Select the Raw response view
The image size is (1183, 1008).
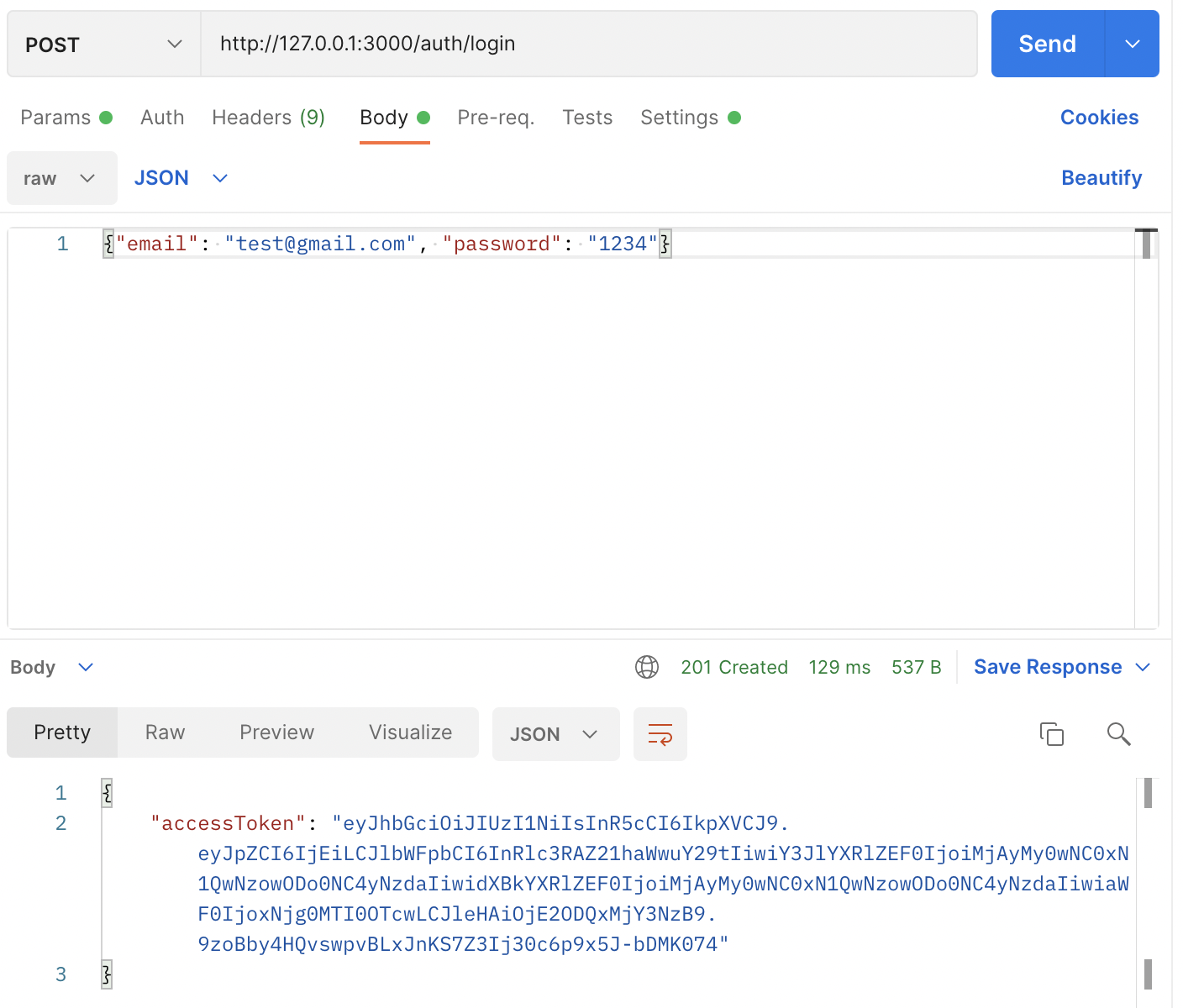pyautogui.click(x=165, y=732)
